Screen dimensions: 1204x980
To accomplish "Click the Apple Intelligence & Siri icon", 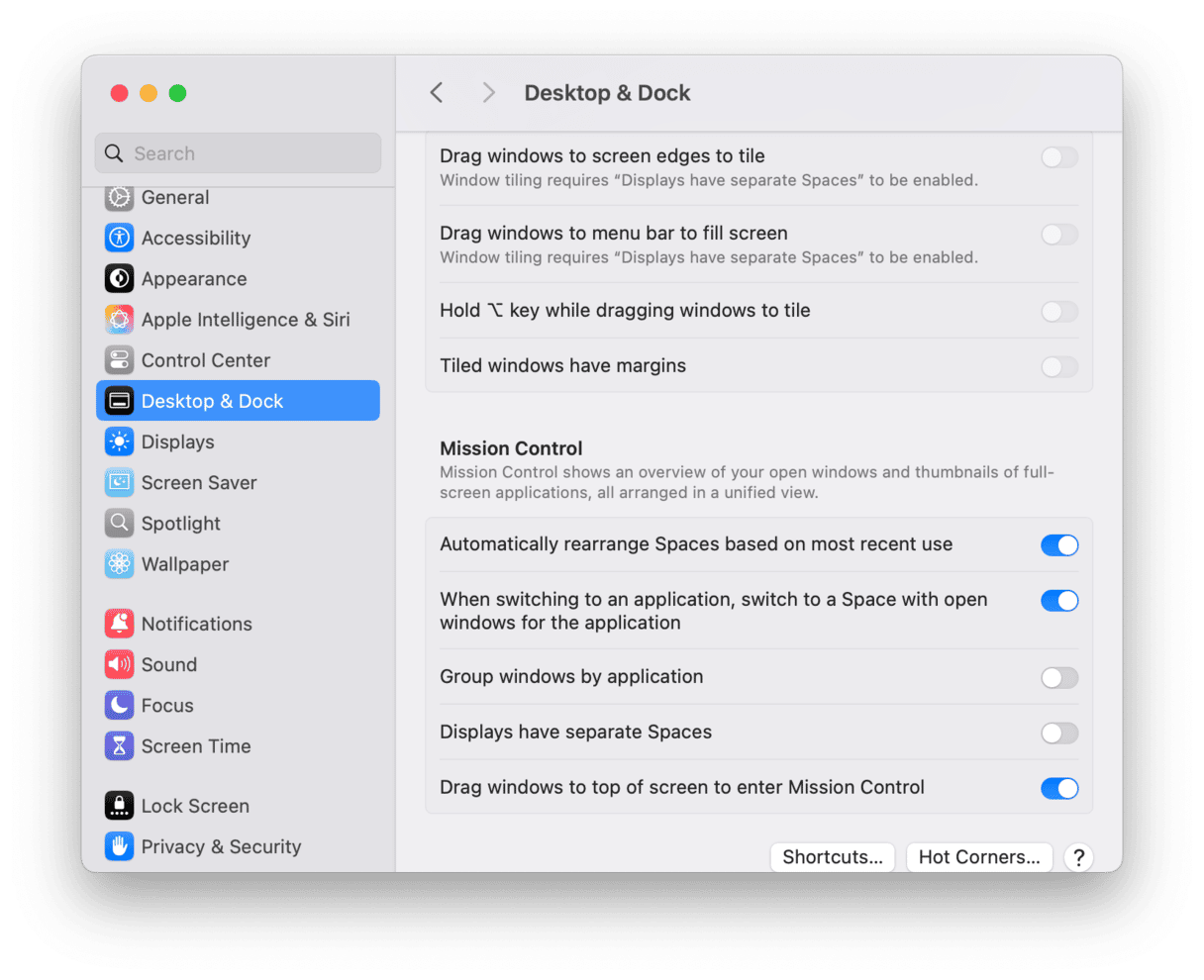I will [119, 319].
